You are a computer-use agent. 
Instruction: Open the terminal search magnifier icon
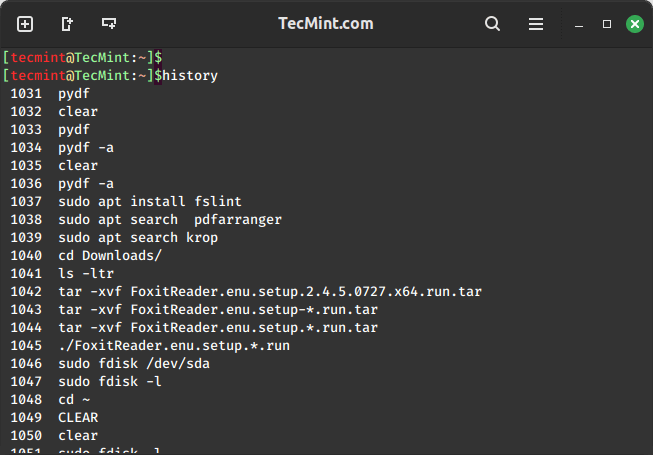click(492, 24)
